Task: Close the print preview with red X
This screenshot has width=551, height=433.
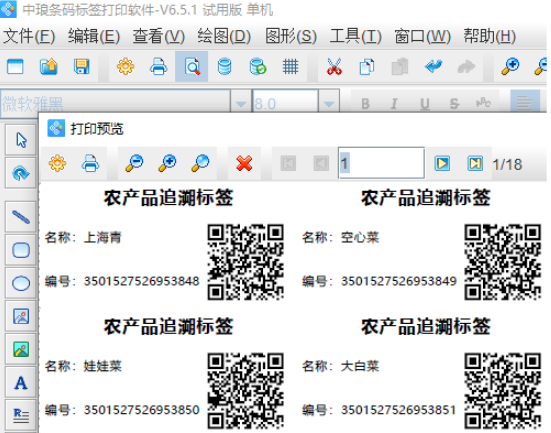Action: (x=244, y=163)
